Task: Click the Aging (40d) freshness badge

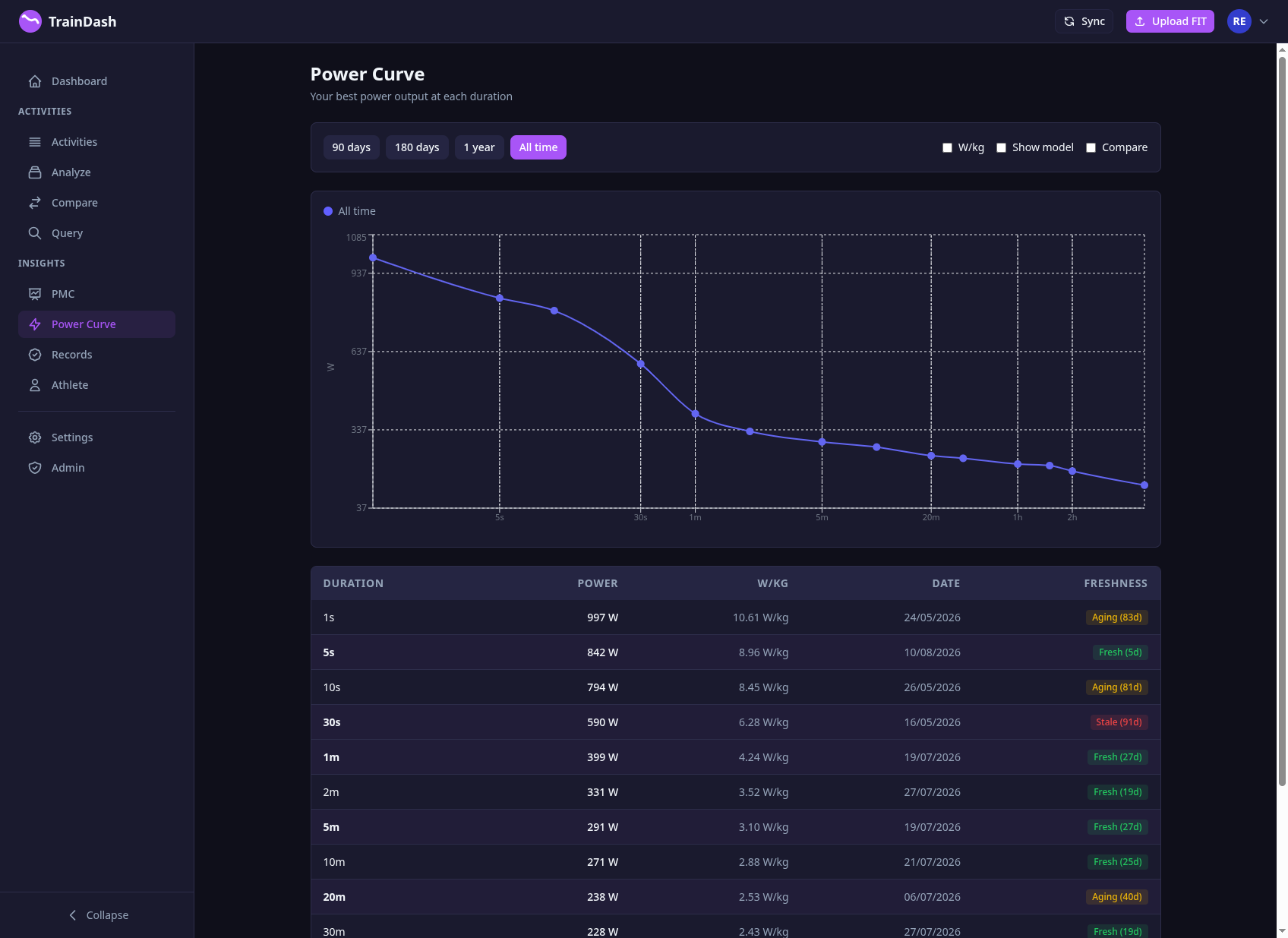Action: (1116, 897)
